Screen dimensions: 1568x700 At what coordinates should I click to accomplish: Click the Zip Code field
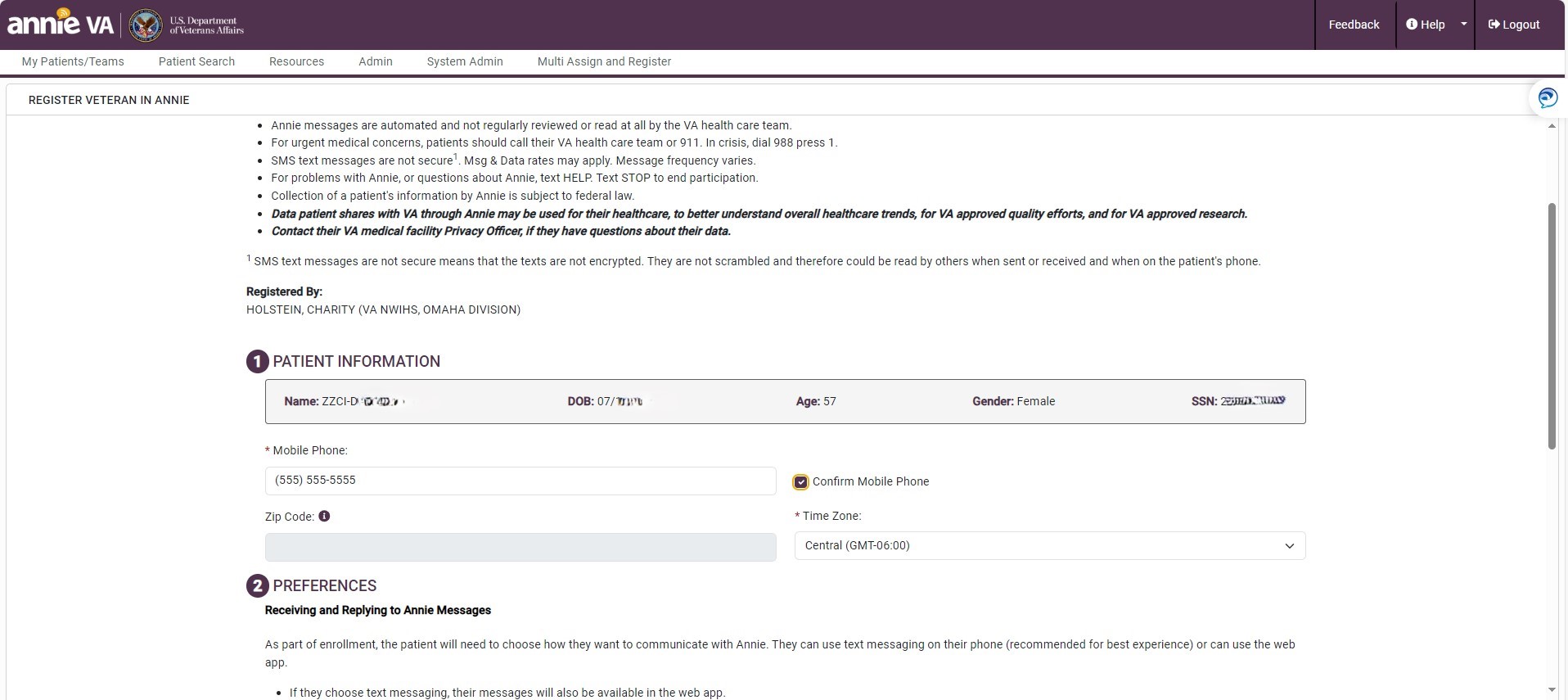tap(520, 547)
